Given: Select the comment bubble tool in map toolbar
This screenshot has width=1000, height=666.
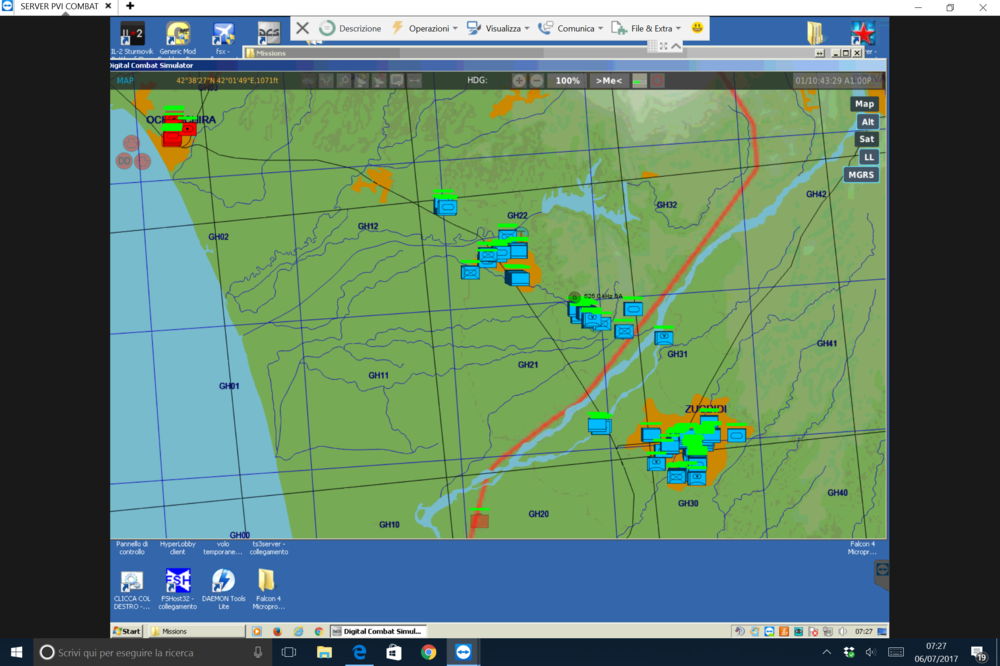Looking at the screenshot, I should (397, 80).
